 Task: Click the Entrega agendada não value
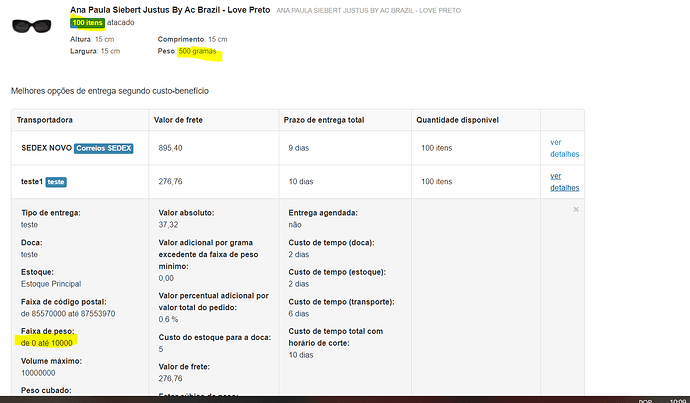(x=295, y=225)
